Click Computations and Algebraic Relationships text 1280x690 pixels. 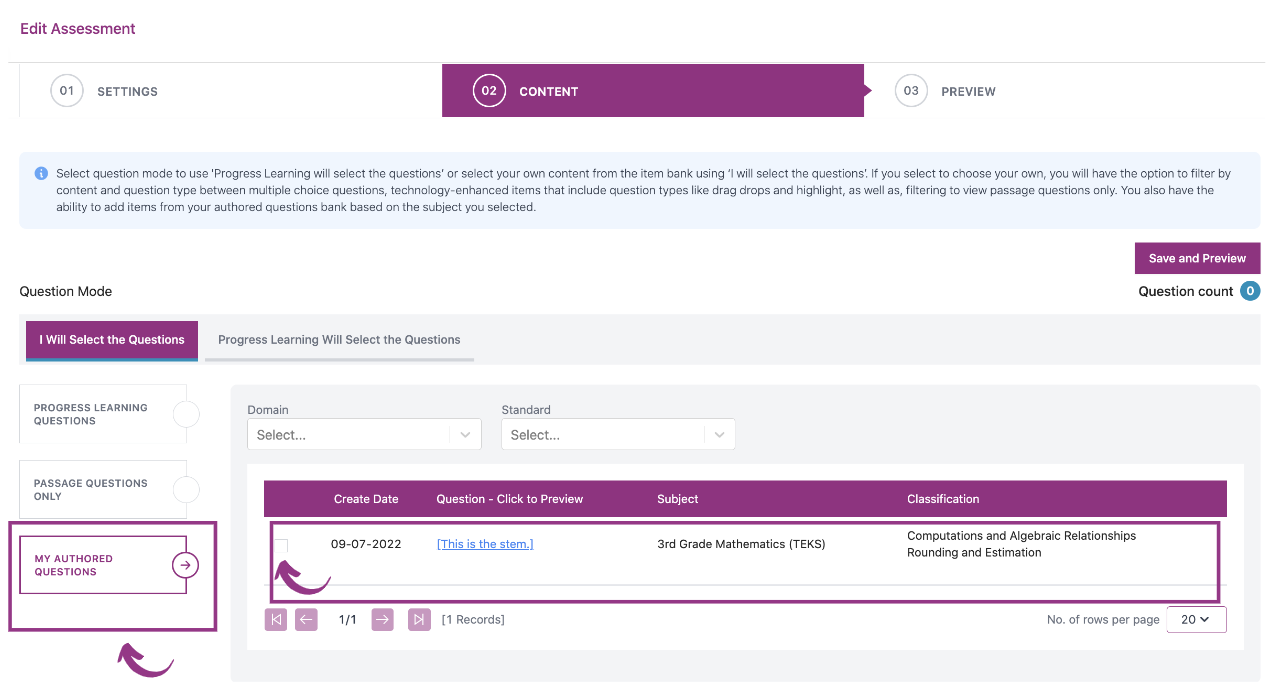point(1021,536)
